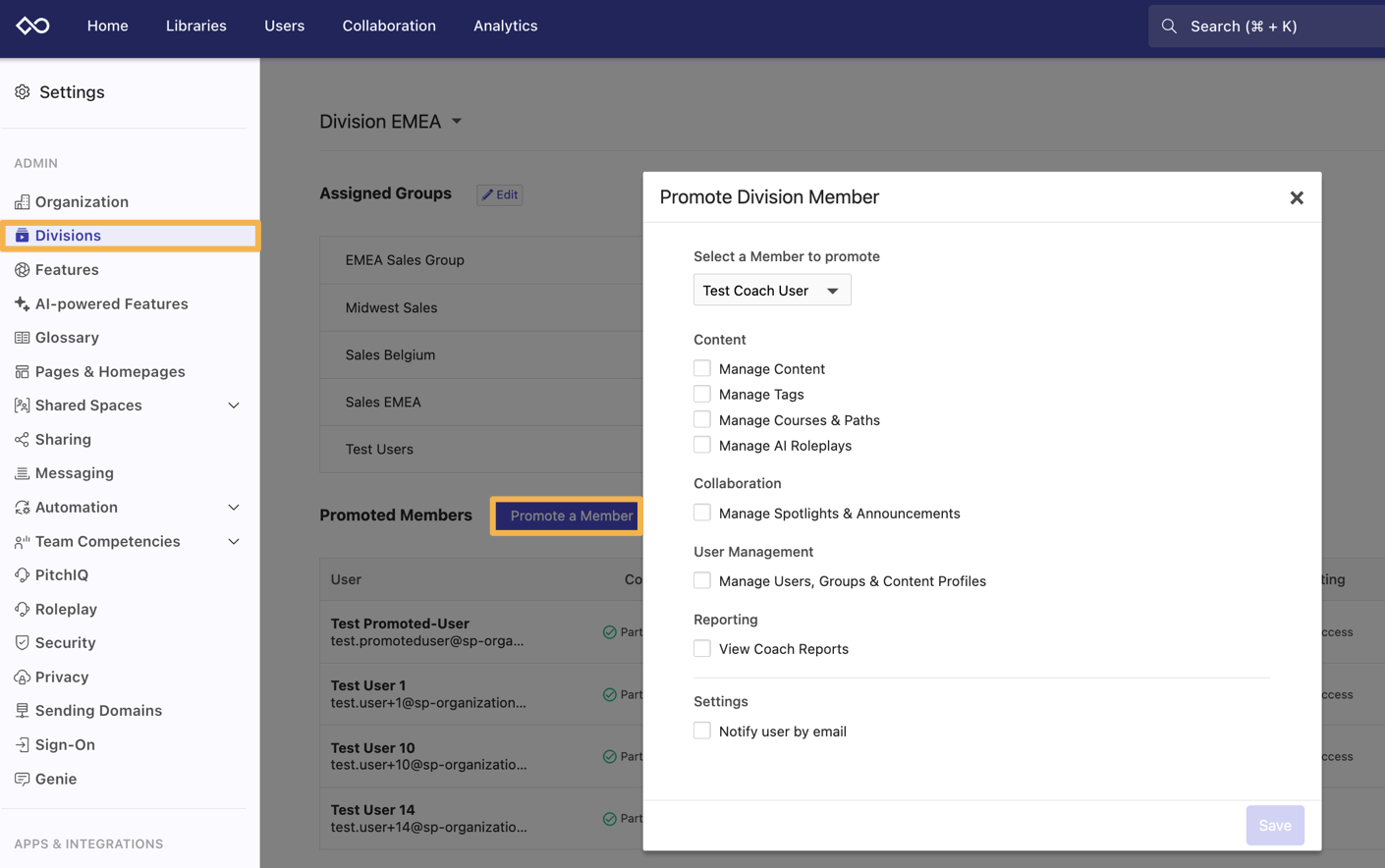Expand the Team Competencies section chevron
The height and width of the screenshot is (868, 1385).
(x=234, y=542)
